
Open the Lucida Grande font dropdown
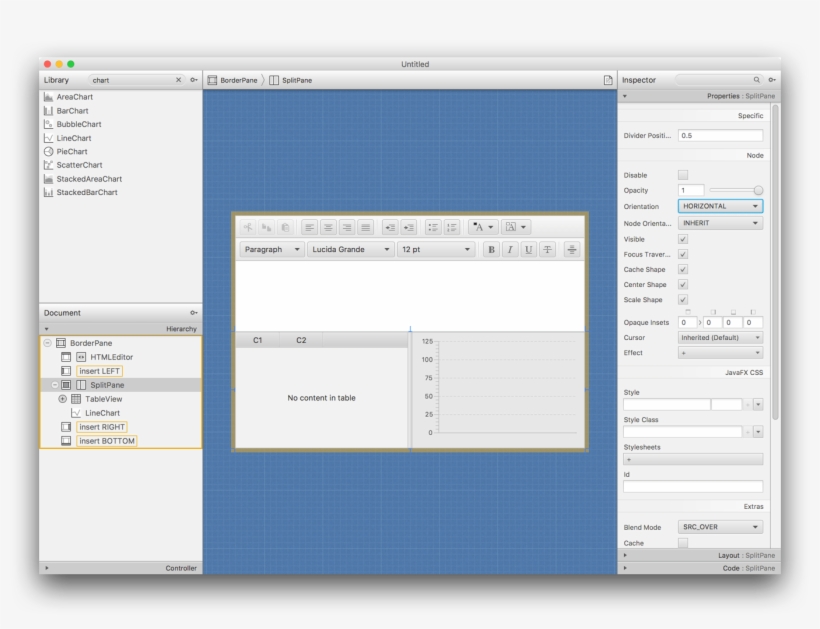(350, 250)
